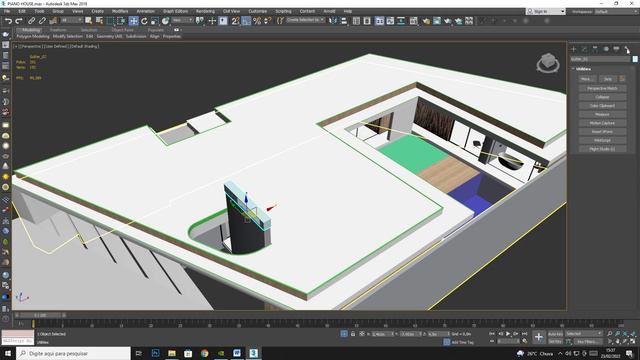Open Chrome from the Windows taskbar
This screenshot has height=360, width=640.
tap(204, 353)
